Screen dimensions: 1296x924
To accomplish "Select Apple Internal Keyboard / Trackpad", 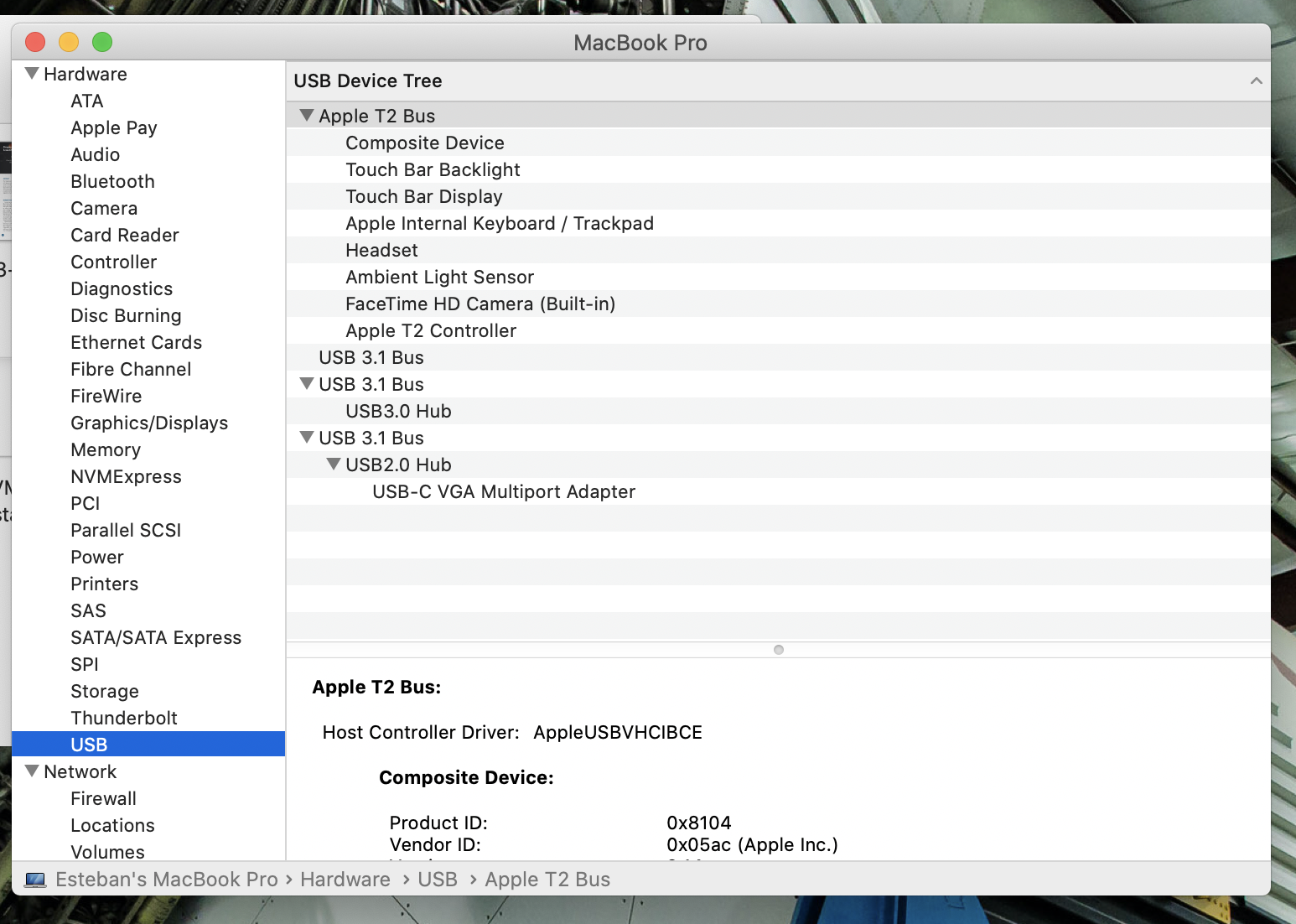I will [x=500, y=223].
